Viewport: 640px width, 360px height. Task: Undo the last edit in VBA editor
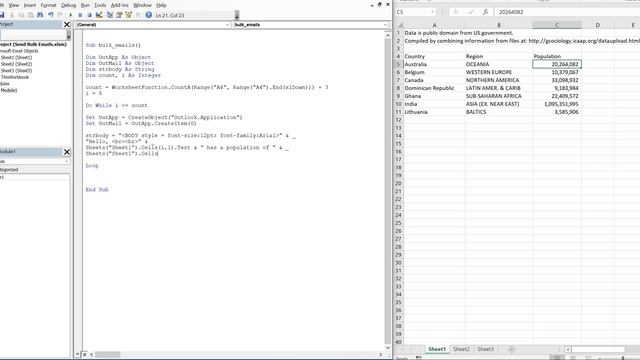[x=51, y=15]
